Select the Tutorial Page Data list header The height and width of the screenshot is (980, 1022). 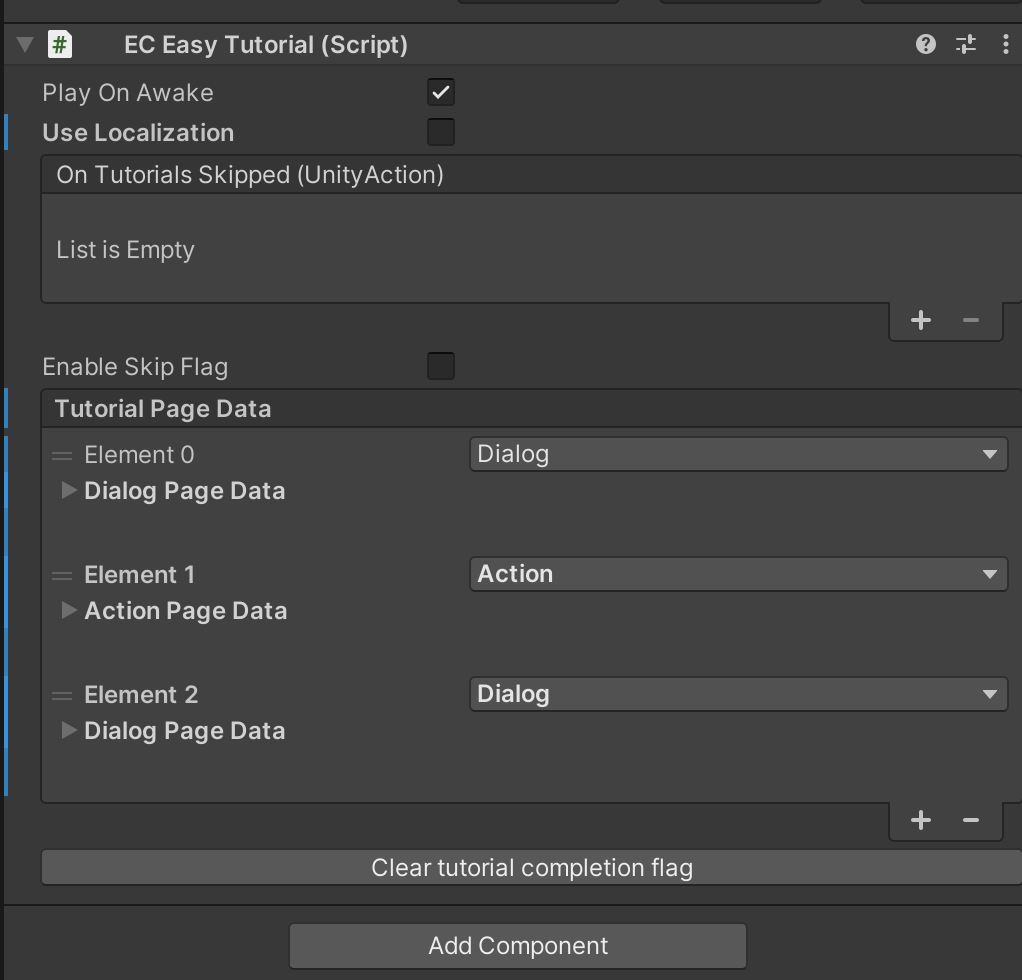point(531,409)
